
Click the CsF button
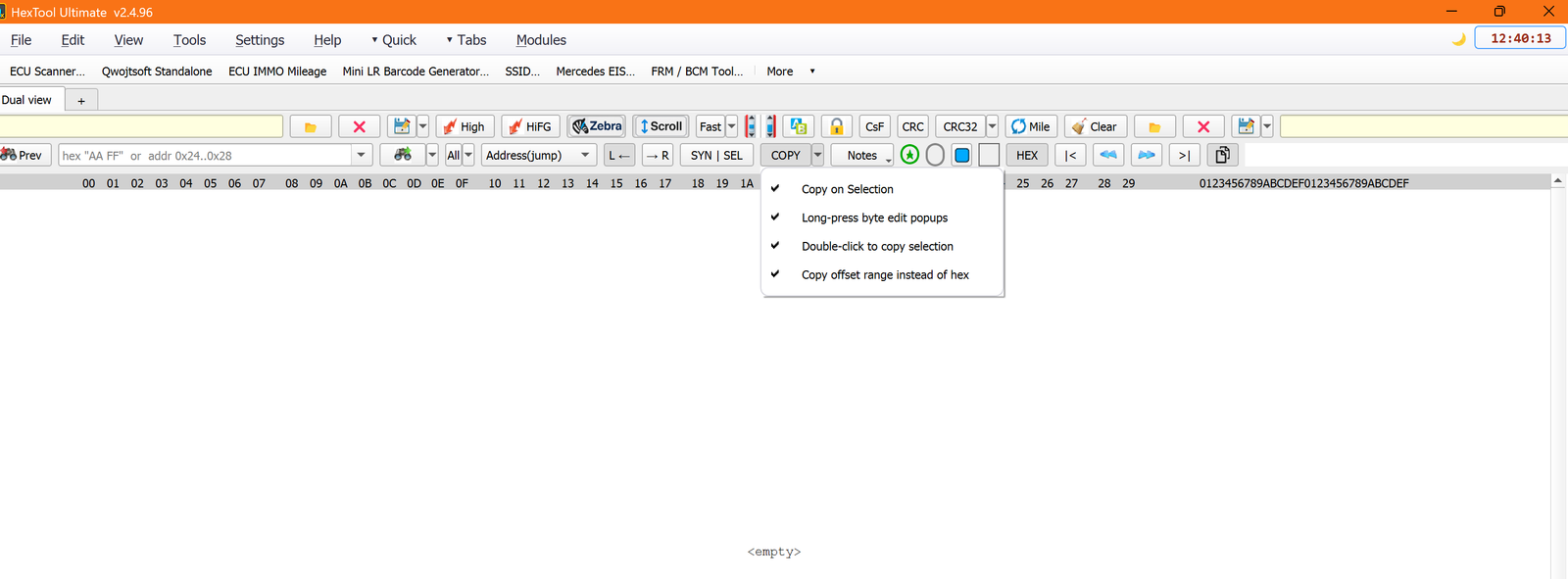click(874, 126)
